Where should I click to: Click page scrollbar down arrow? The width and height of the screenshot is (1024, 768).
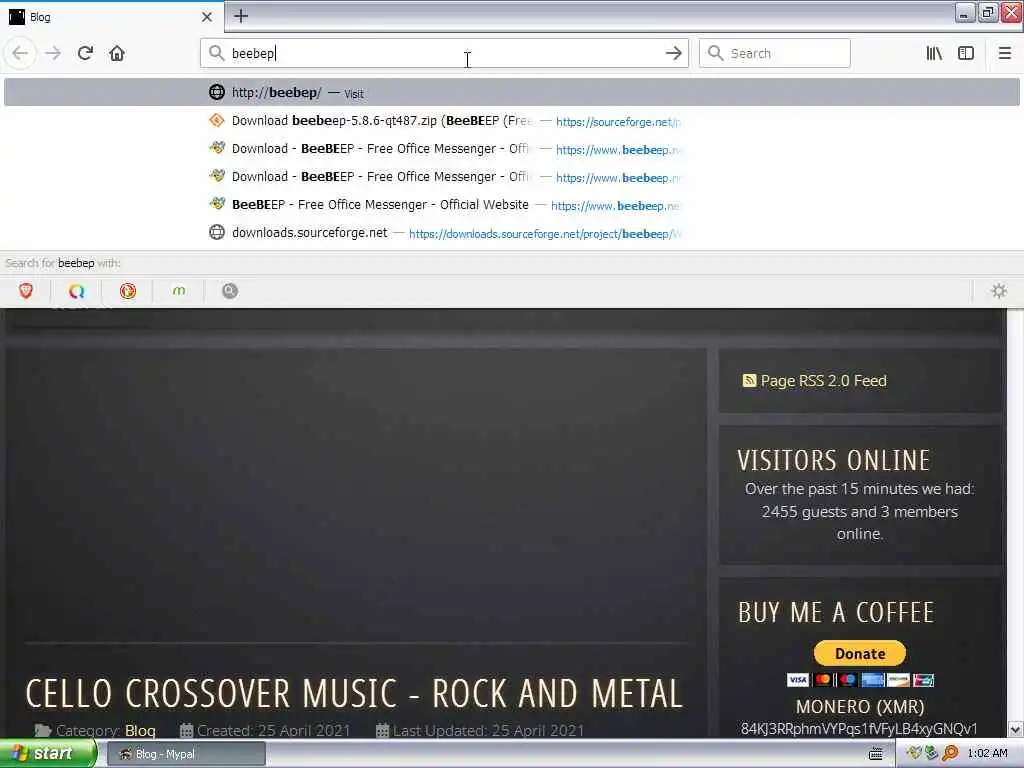click(1015, 729)
